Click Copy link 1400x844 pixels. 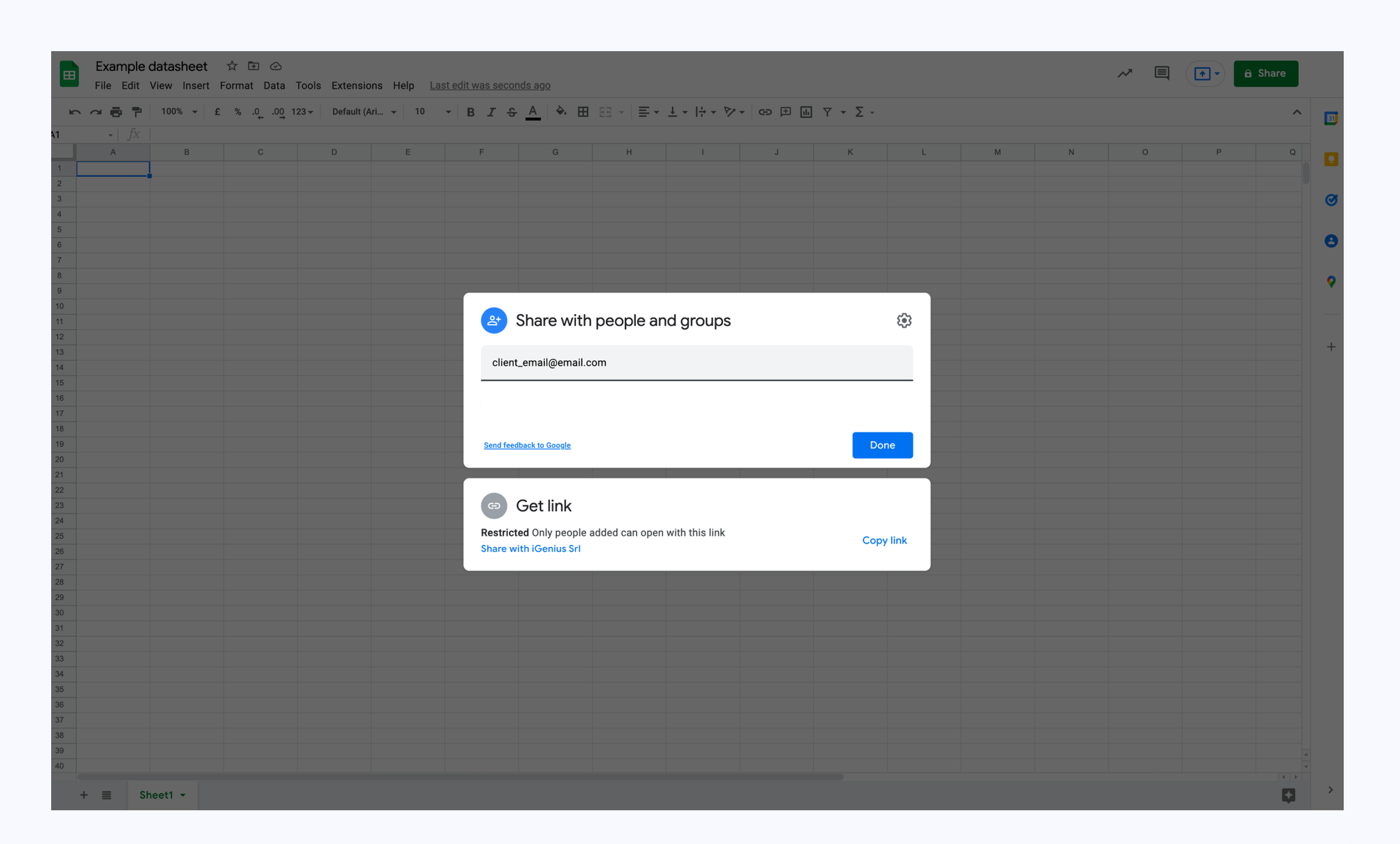click(x=884, y=540)
